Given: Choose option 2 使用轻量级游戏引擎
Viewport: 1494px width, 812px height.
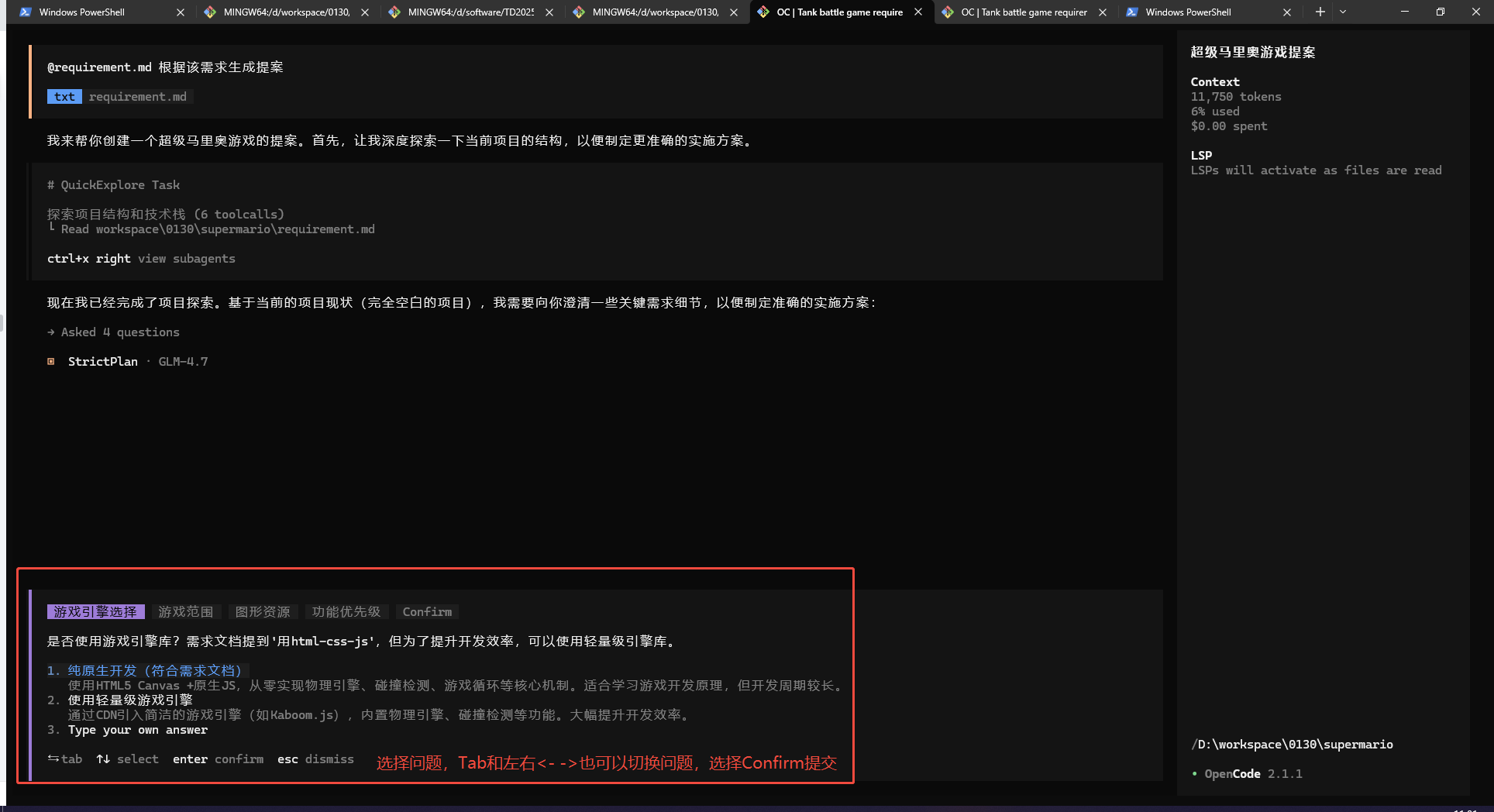Looking at the screenshot, I should pos(130,700).
